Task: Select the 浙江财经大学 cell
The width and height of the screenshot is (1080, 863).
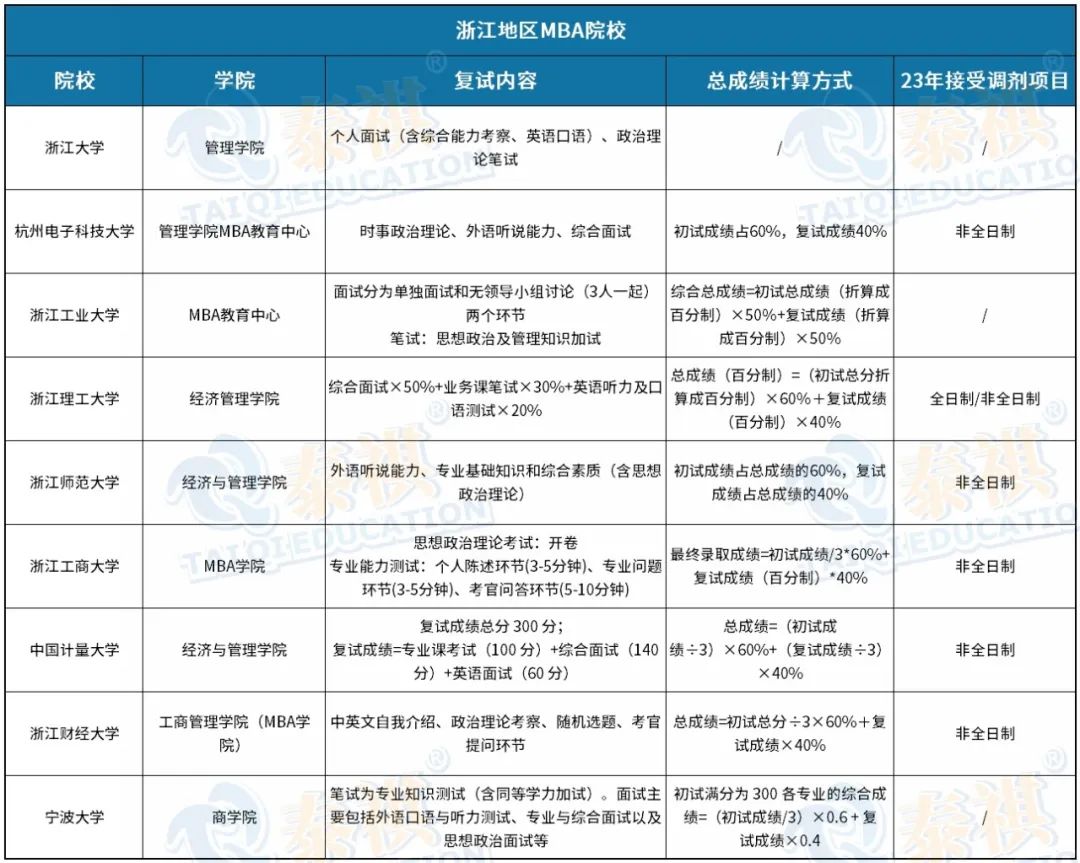Action: 74,733
